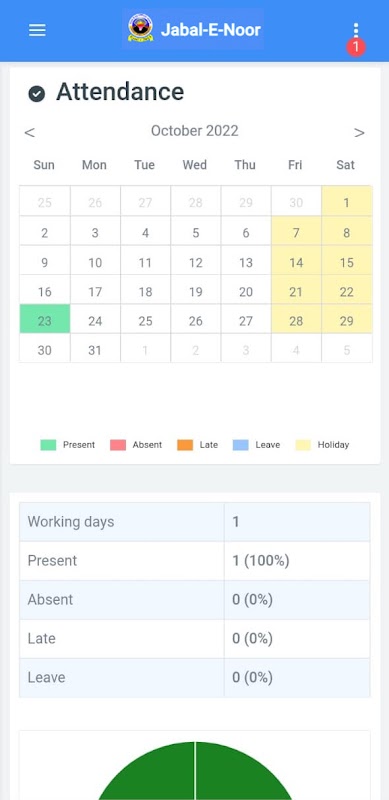Image resolution: width=389 pixels, height=800 pixels.
Task: Toggle the Late legend orange swatch
Action: pos(185,445)
